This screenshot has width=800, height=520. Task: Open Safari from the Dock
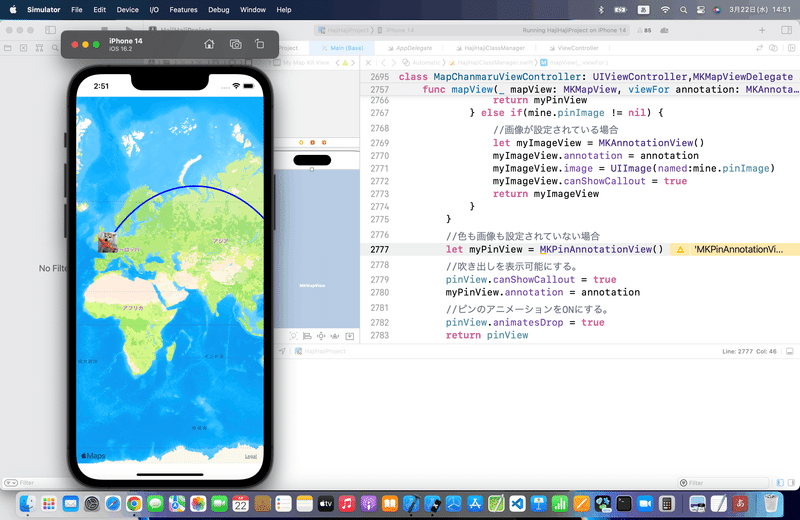pyautogui.click(x=113, y=504)
